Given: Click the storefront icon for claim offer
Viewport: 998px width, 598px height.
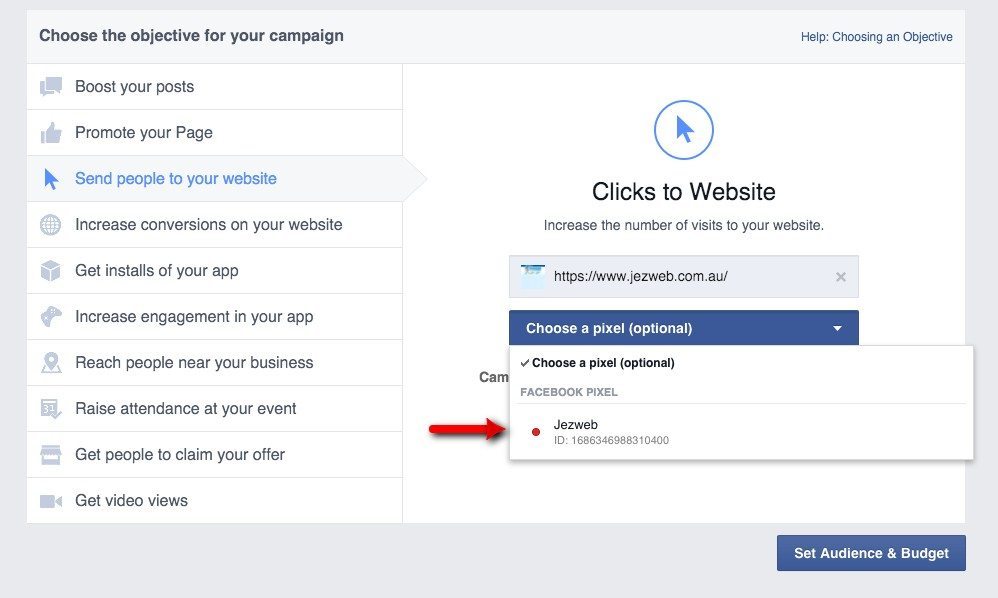Looking at the screenshot, I should pos(51,455).
